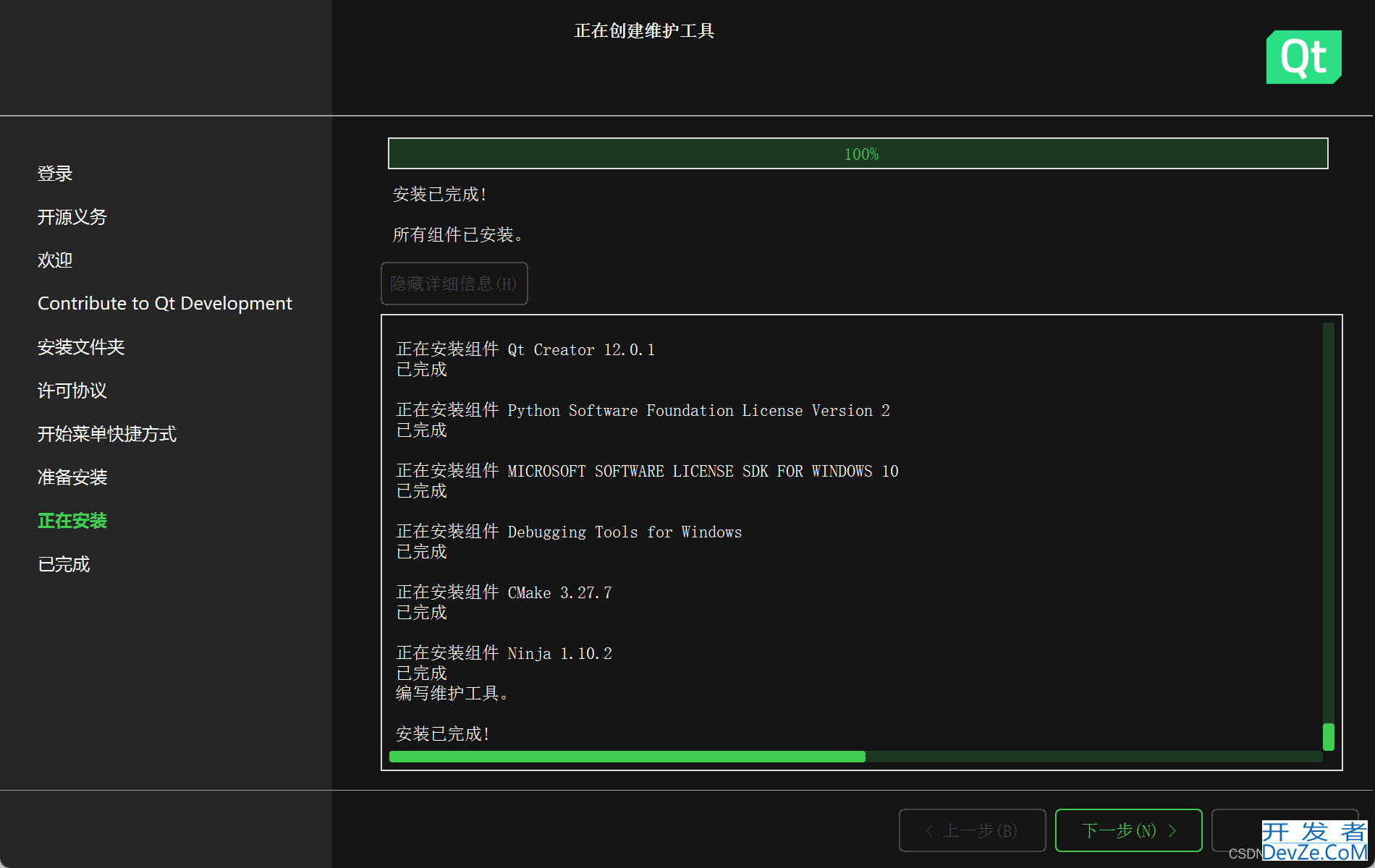Click the right chevron on 下一步 button
1375x868 pixels.
click(x=1172, y=830)
